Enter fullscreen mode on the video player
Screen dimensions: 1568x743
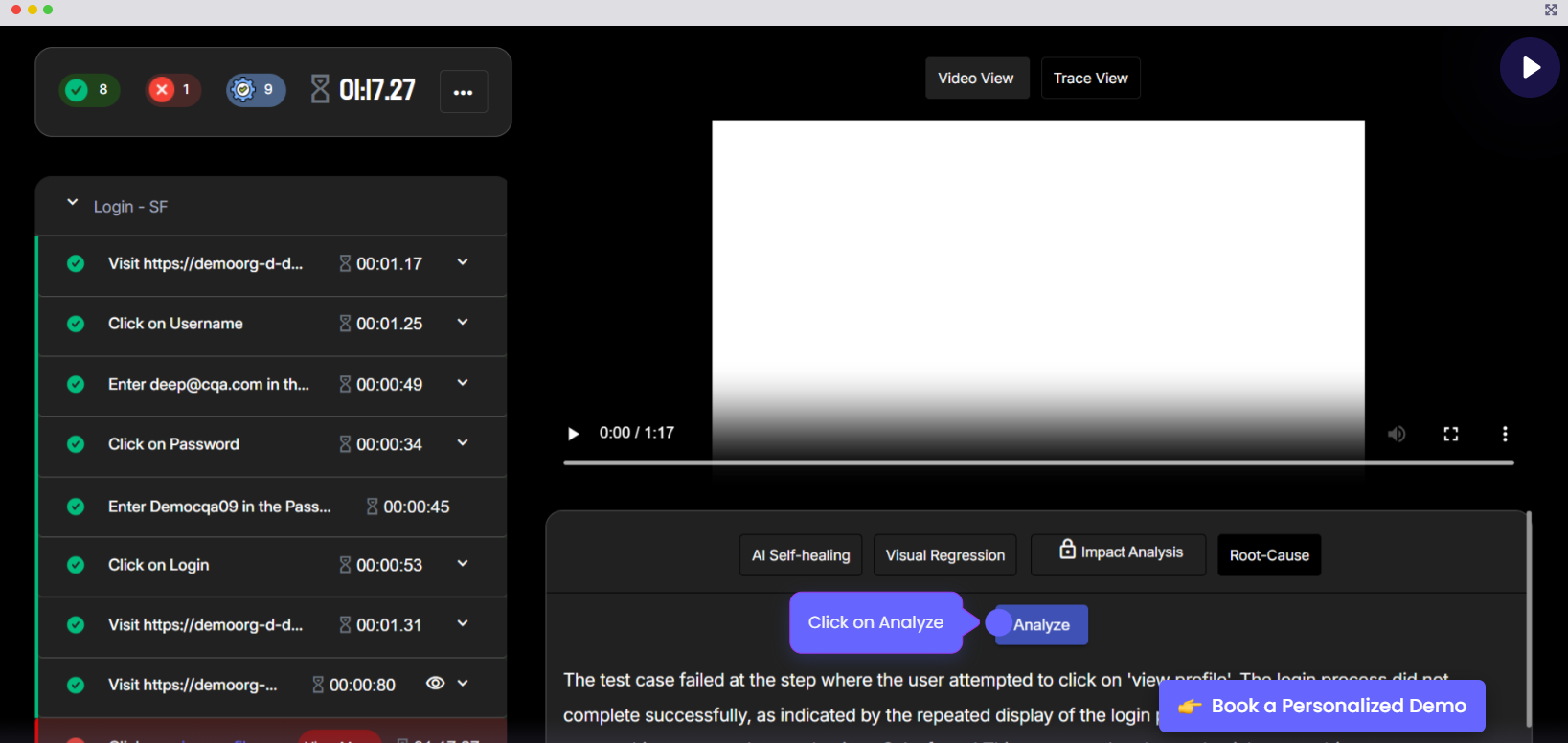(x=1450, y=434)
